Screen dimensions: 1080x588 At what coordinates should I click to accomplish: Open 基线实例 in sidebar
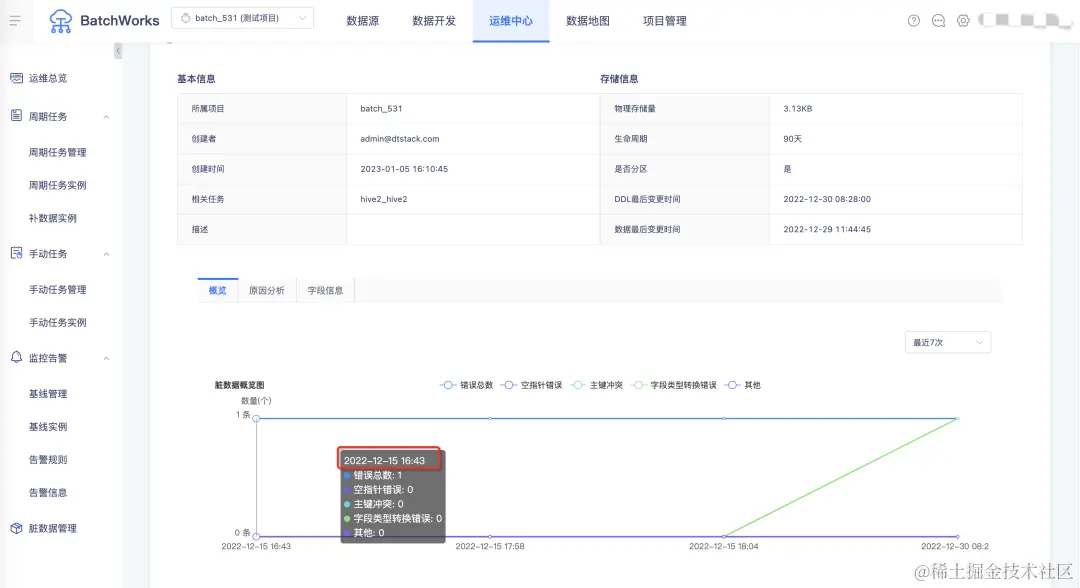click(x=48, y=427)
